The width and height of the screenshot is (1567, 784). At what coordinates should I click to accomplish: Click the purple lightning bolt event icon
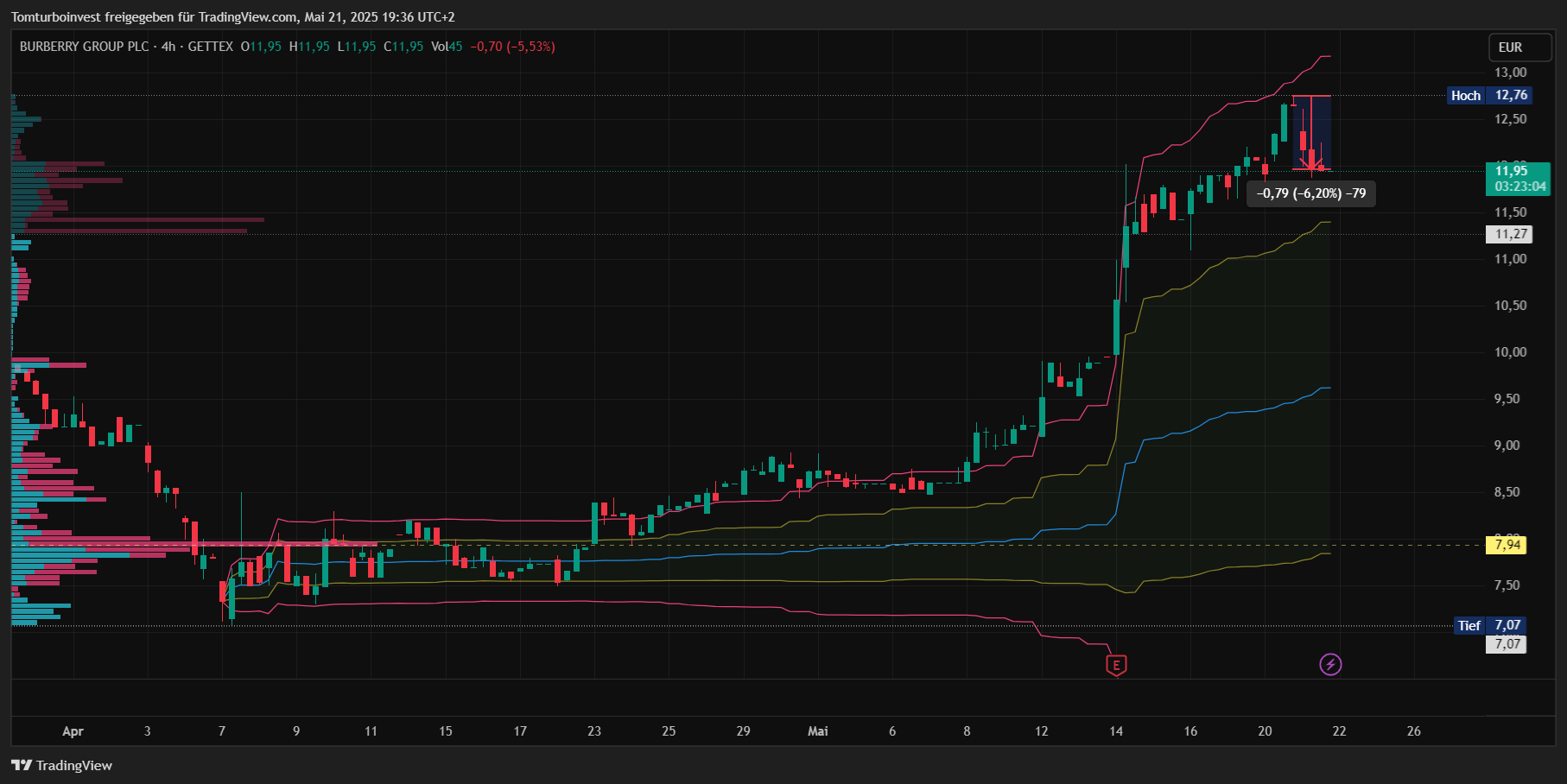[x=1330, y=664]
